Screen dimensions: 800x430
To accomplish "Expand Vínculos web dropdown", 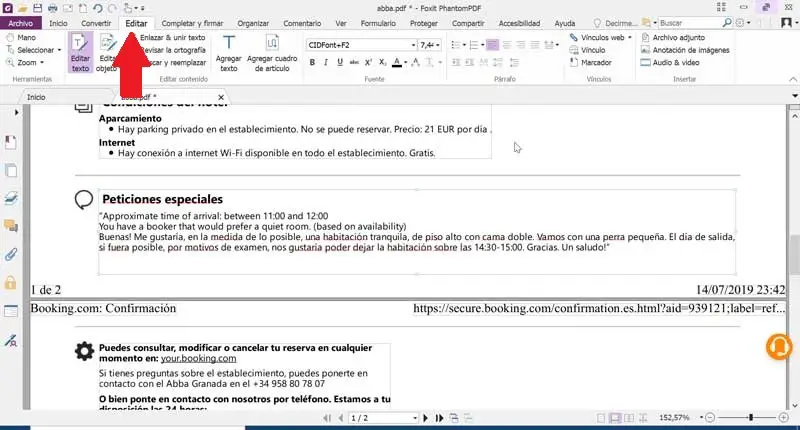I will click(630, 38).
